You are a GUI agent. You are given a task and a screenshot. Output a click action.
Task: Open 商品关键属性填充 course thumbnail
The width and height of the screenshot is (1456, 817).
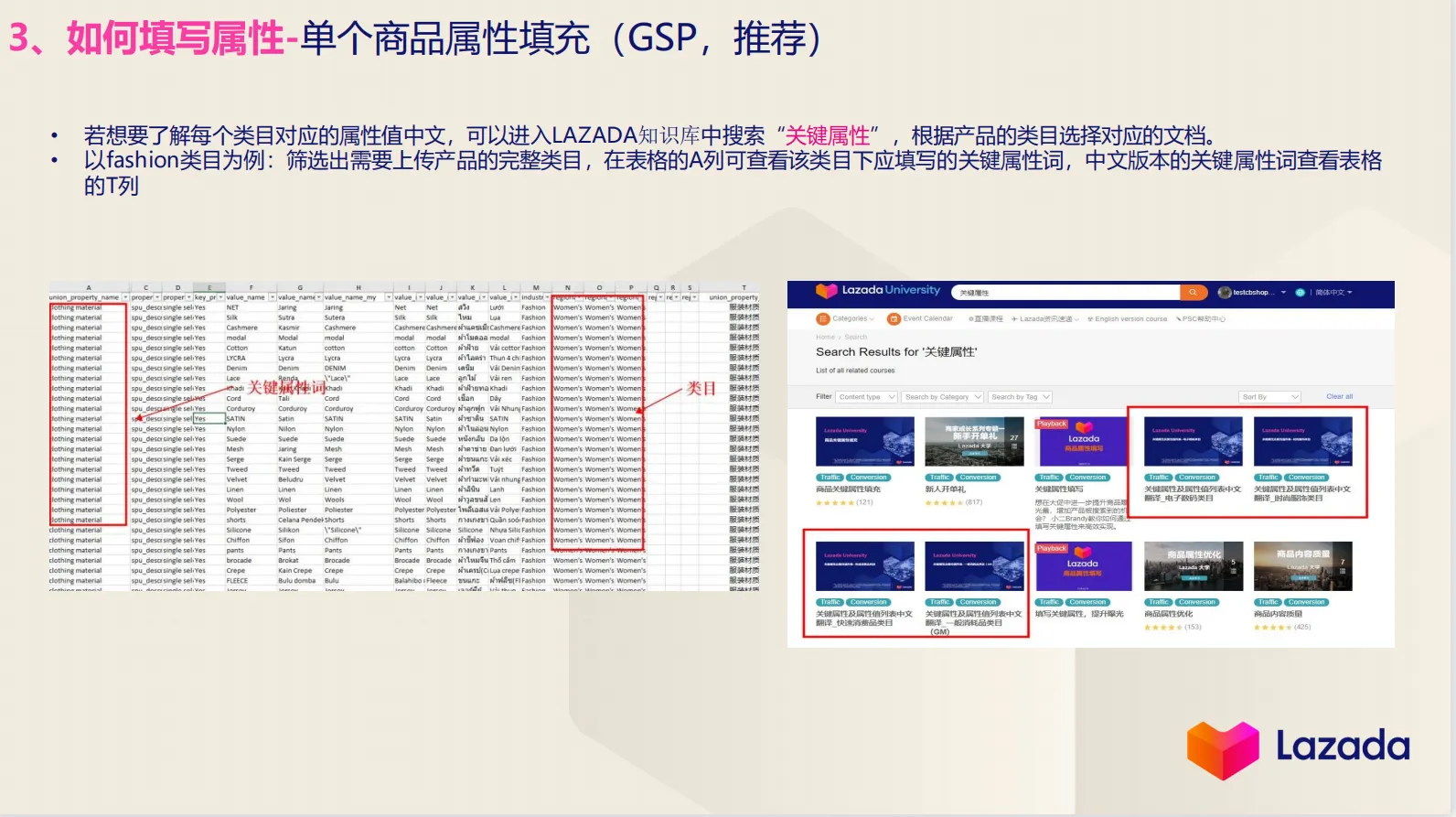pyautogui.click(x=865, y=442)
